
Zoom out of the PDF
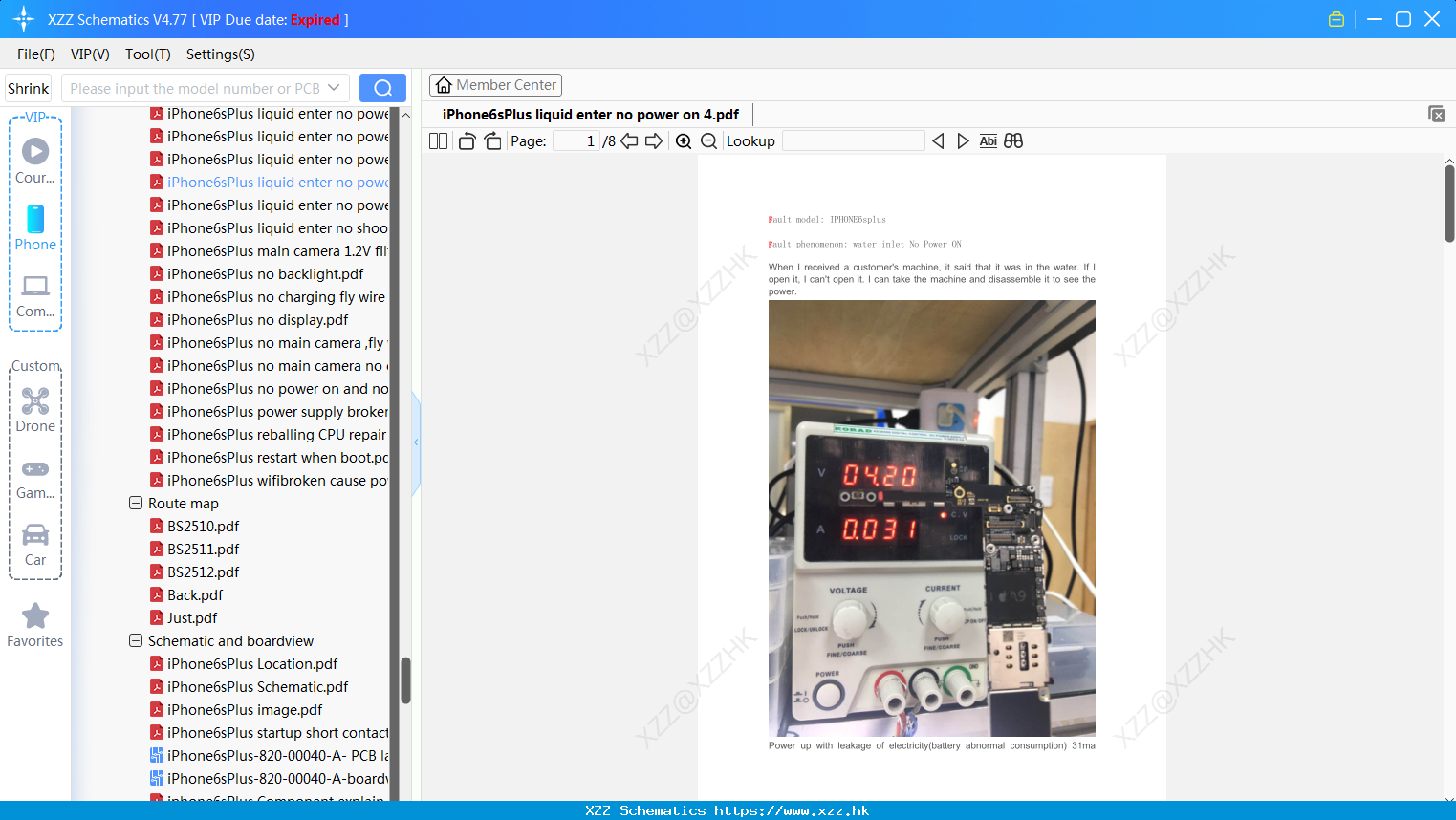pos(708,141)
